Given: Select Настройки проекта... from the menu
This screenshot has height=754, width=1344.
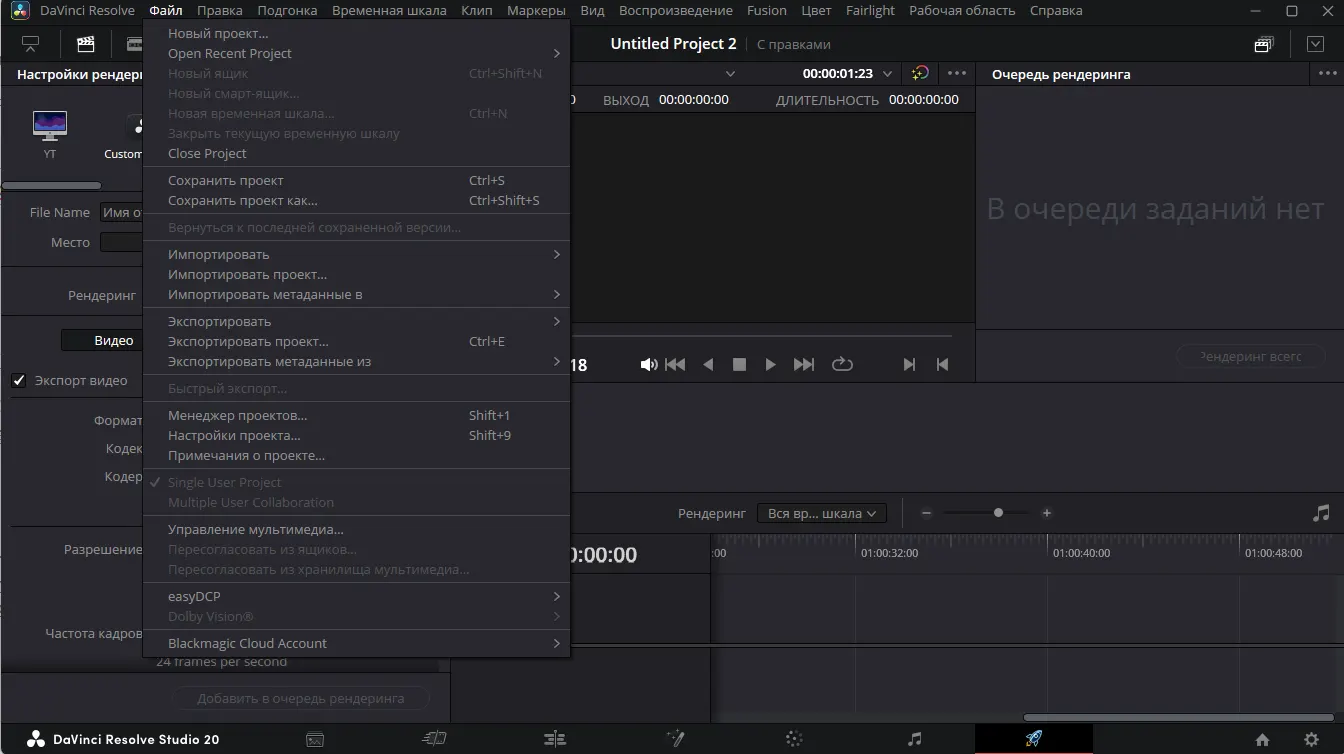Looking at the screenshot, I should (234, 435).
